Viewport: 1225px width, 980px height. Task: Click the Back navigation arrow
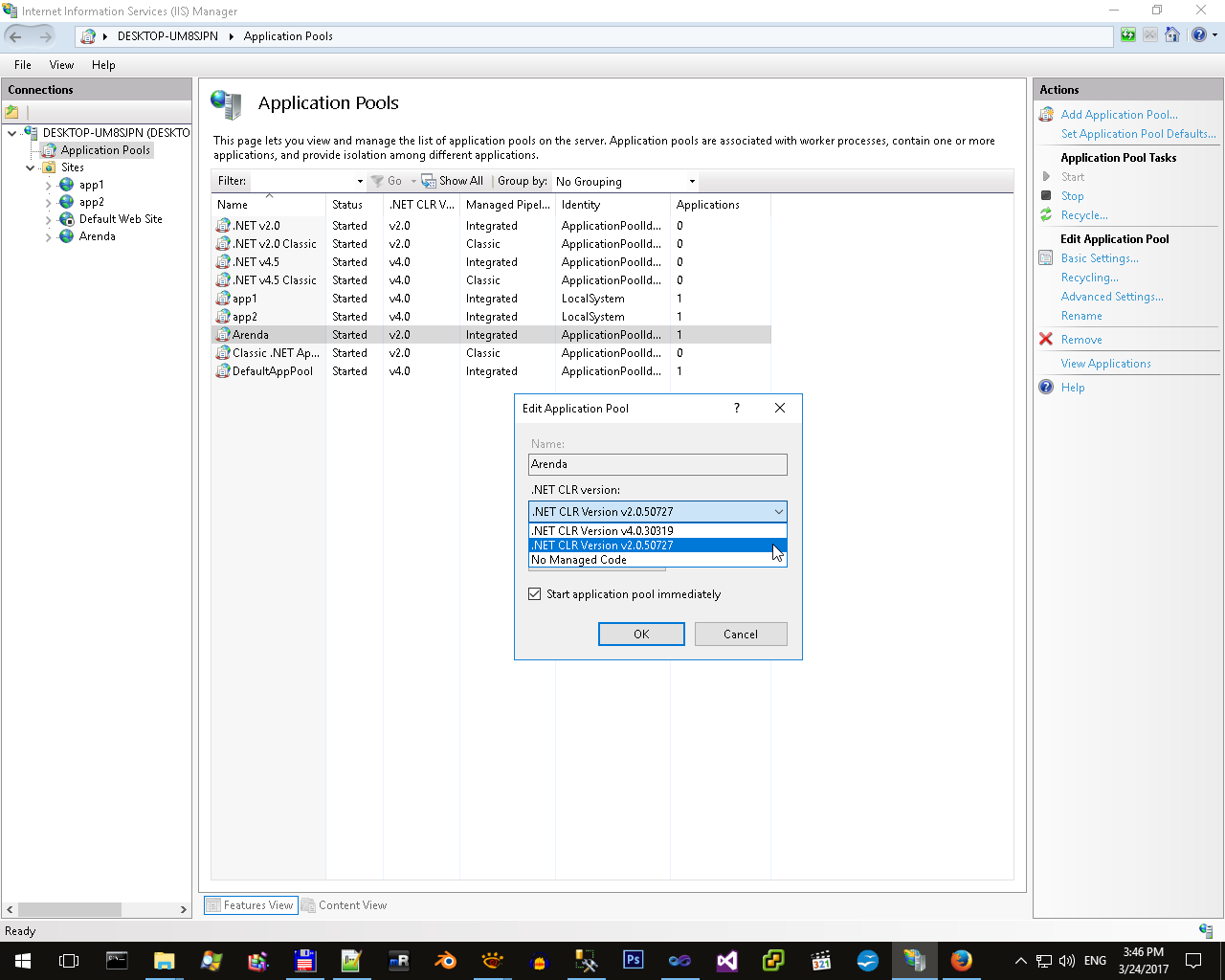click(x=15, y=36)
